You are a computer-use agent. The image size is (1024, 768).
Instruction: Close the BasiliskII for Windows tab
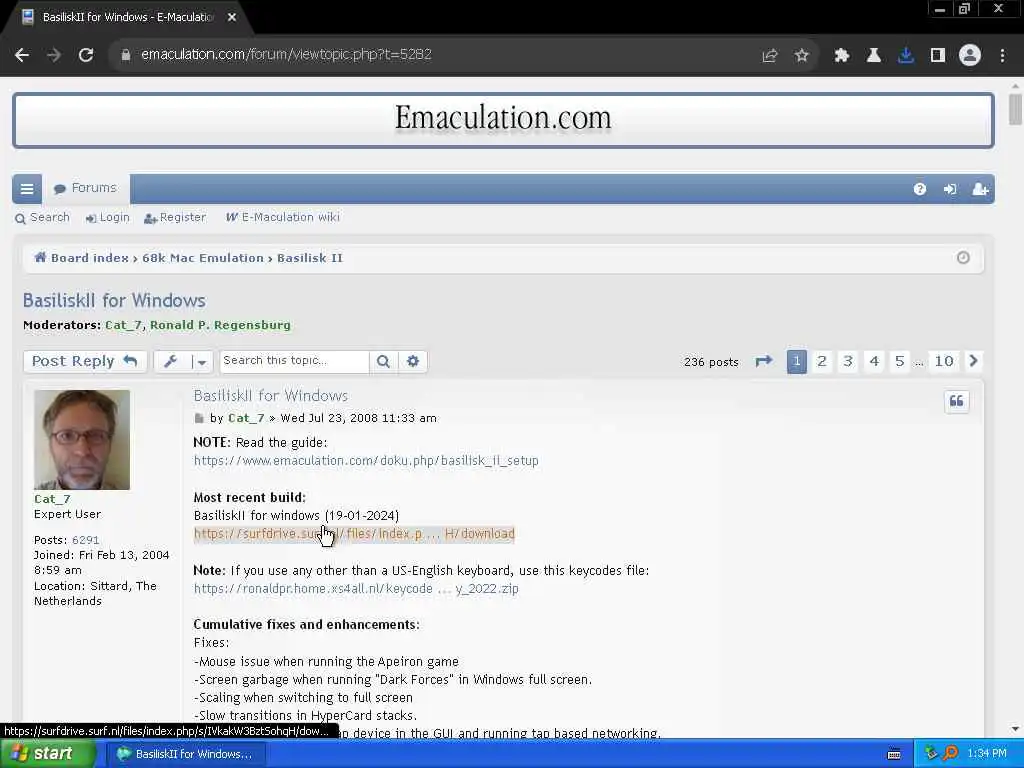232,17
